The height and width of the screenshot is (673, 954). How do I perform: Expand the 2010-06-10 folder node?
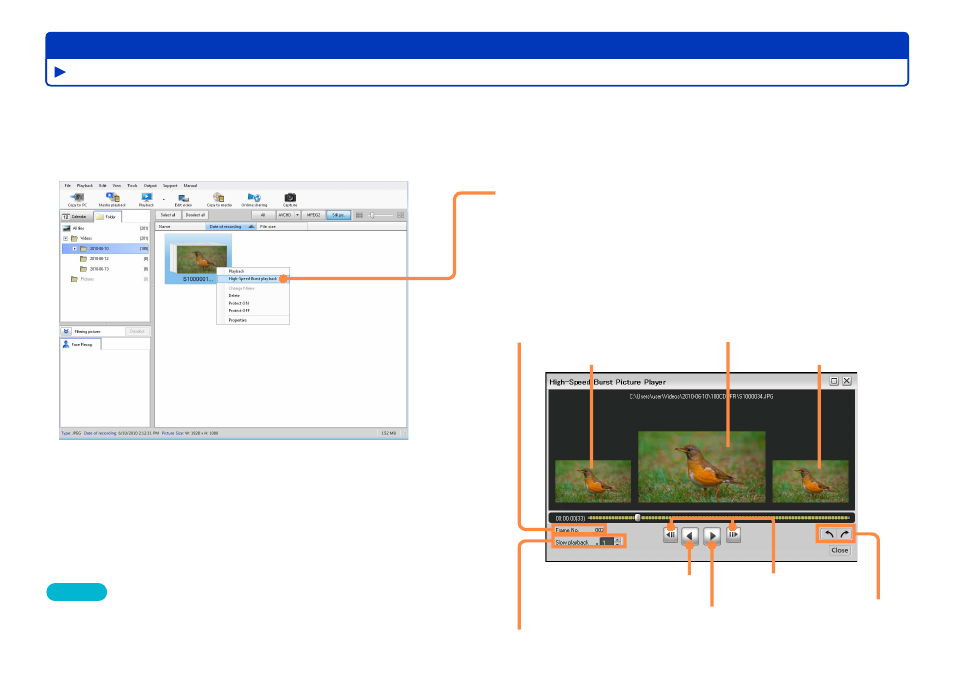(x=75, y=248)
